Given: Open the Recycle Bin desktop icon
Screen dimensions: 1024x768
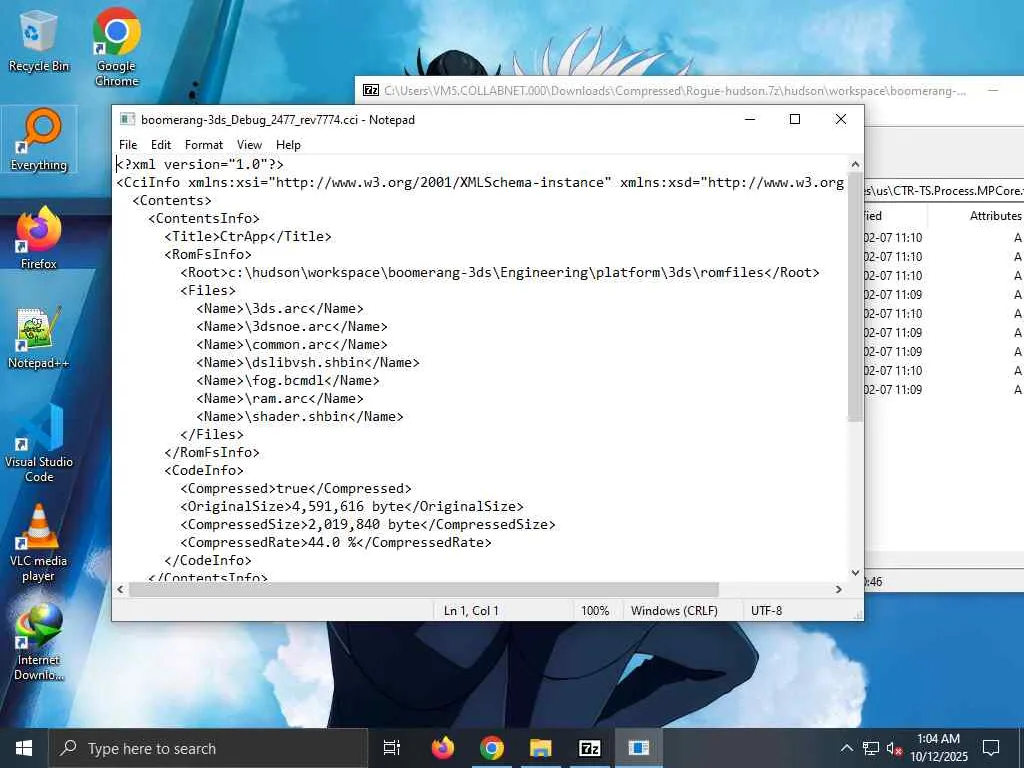Looking at the screenshot, I should 39,42.
